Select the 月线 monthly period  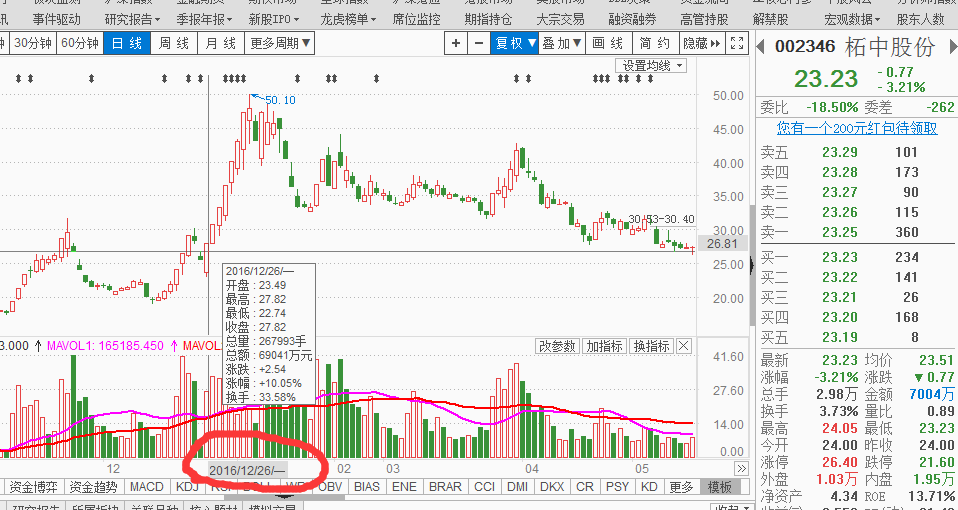221,43
